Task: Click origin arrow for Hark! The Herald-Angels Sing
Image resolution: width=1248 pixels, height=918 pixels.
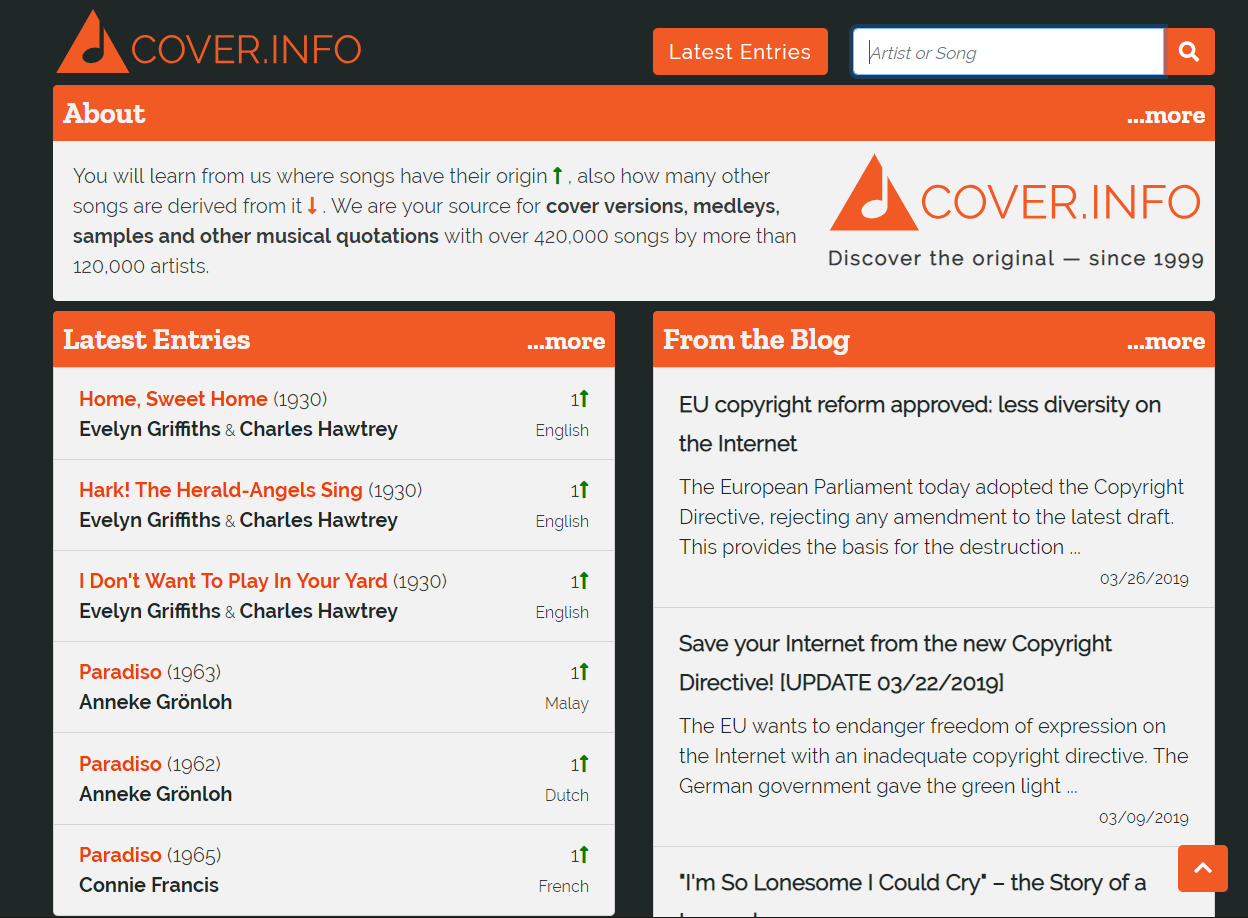Action: point(584,490)
